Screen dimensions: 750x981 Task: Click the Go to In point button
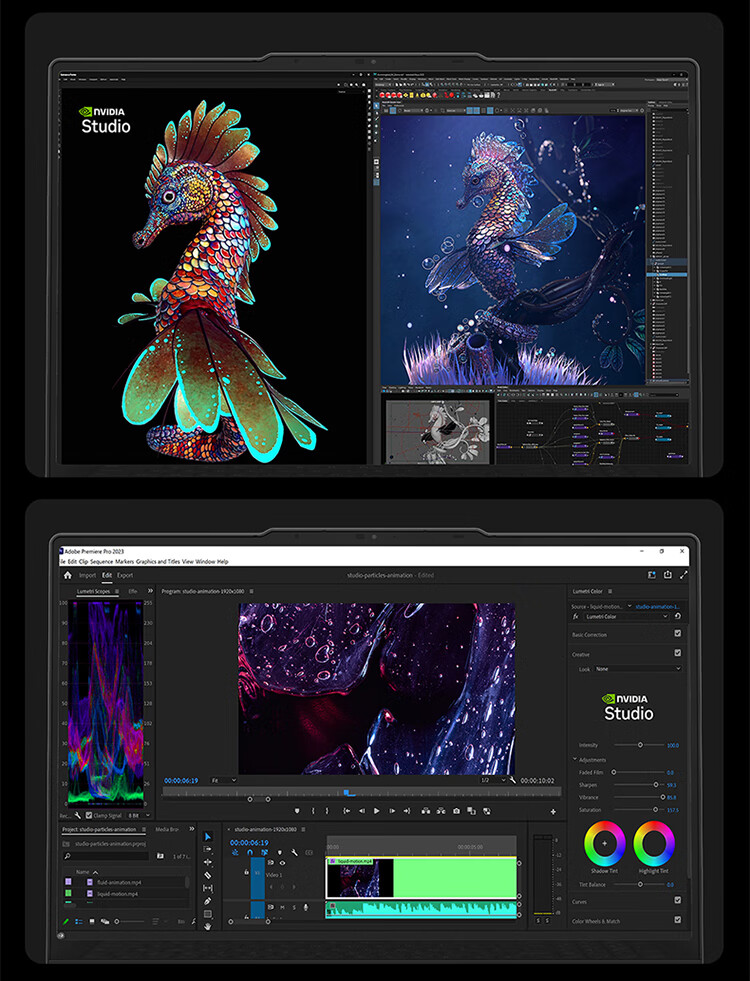tap(347, 811)
